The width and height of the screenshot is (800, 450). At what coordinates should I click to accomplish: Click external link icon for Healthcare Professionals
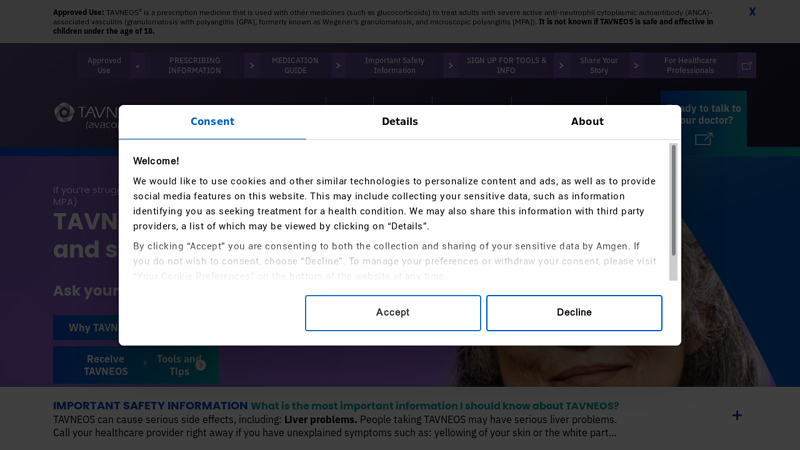coord(746,65)
